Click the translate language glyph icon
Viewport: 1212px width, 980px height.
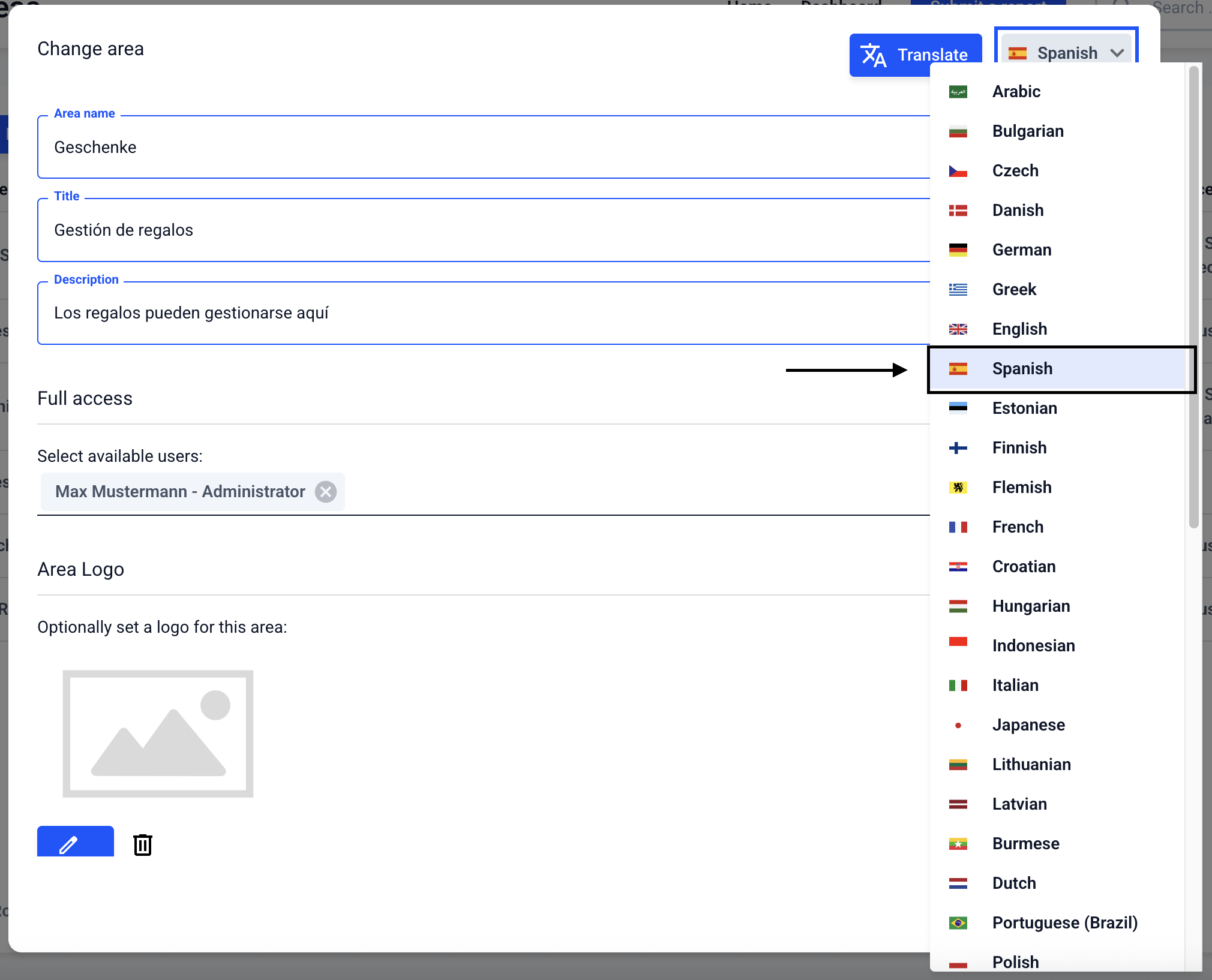coord(873,55)
